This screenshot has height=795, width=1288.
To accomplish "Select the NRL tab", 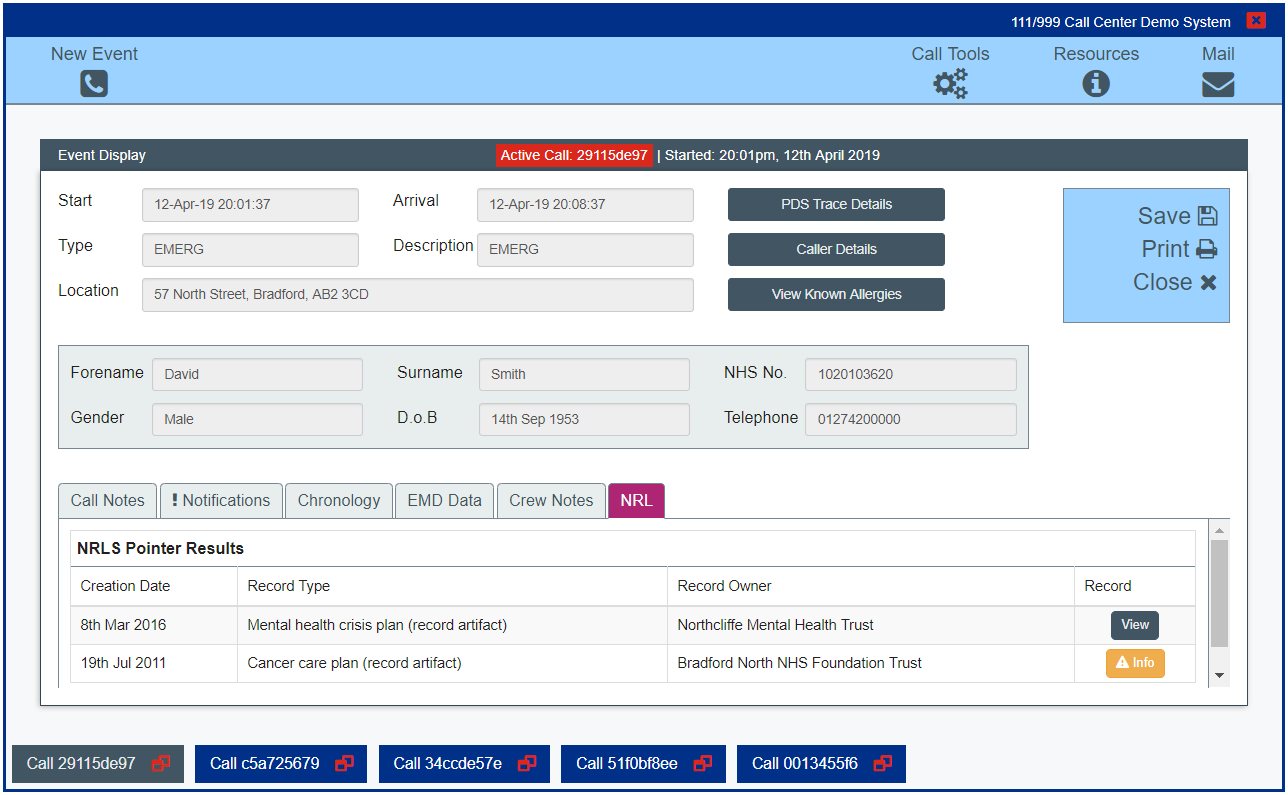I will pos(636,501).
